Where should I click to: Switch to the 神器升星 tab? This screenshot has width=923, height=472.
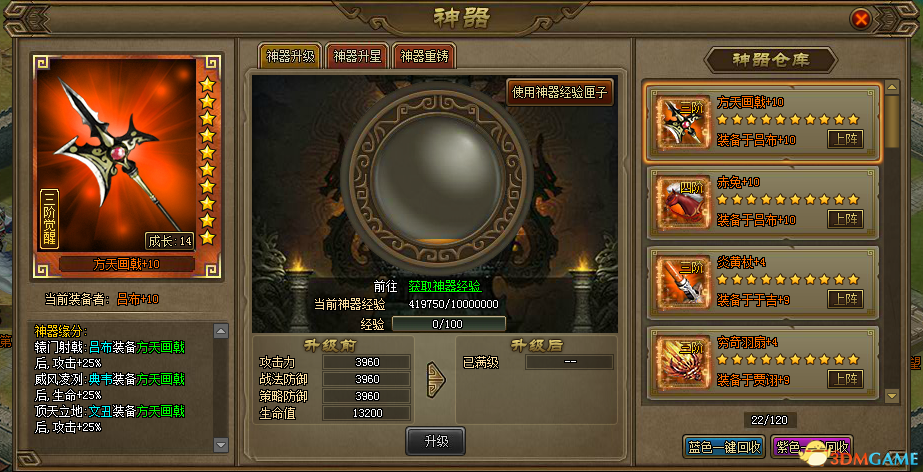357,56
